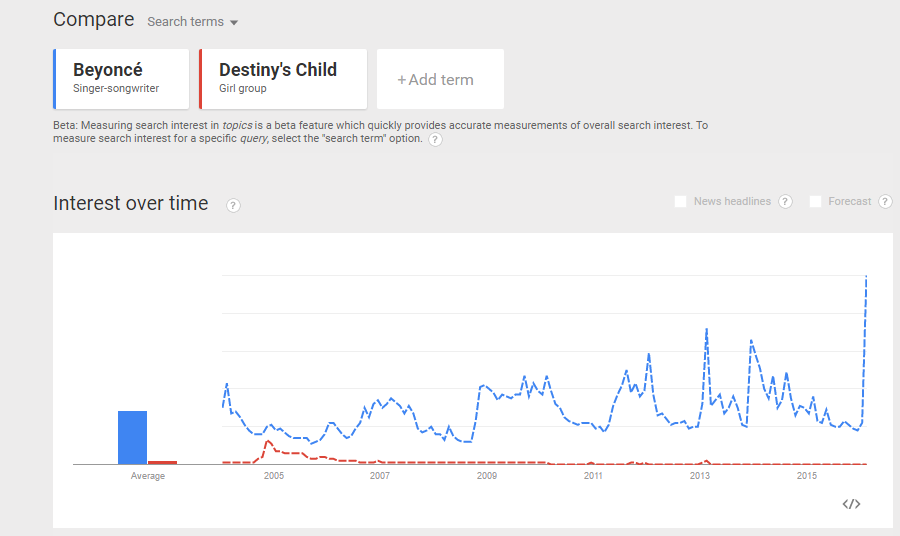
Task: Click the plus sign in Add term
Action: [402, 80]
